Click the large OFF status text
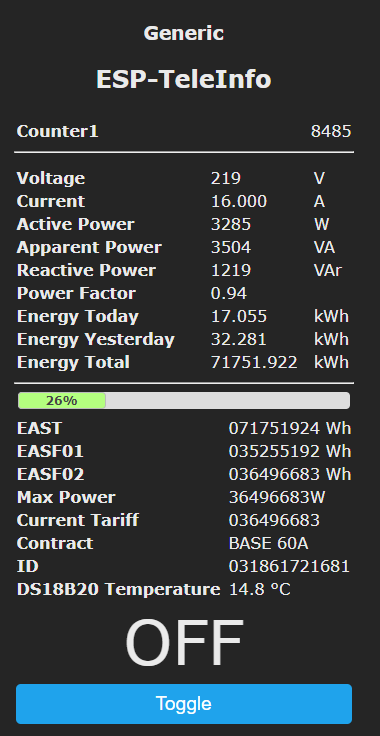 click(x=184, y=643)
